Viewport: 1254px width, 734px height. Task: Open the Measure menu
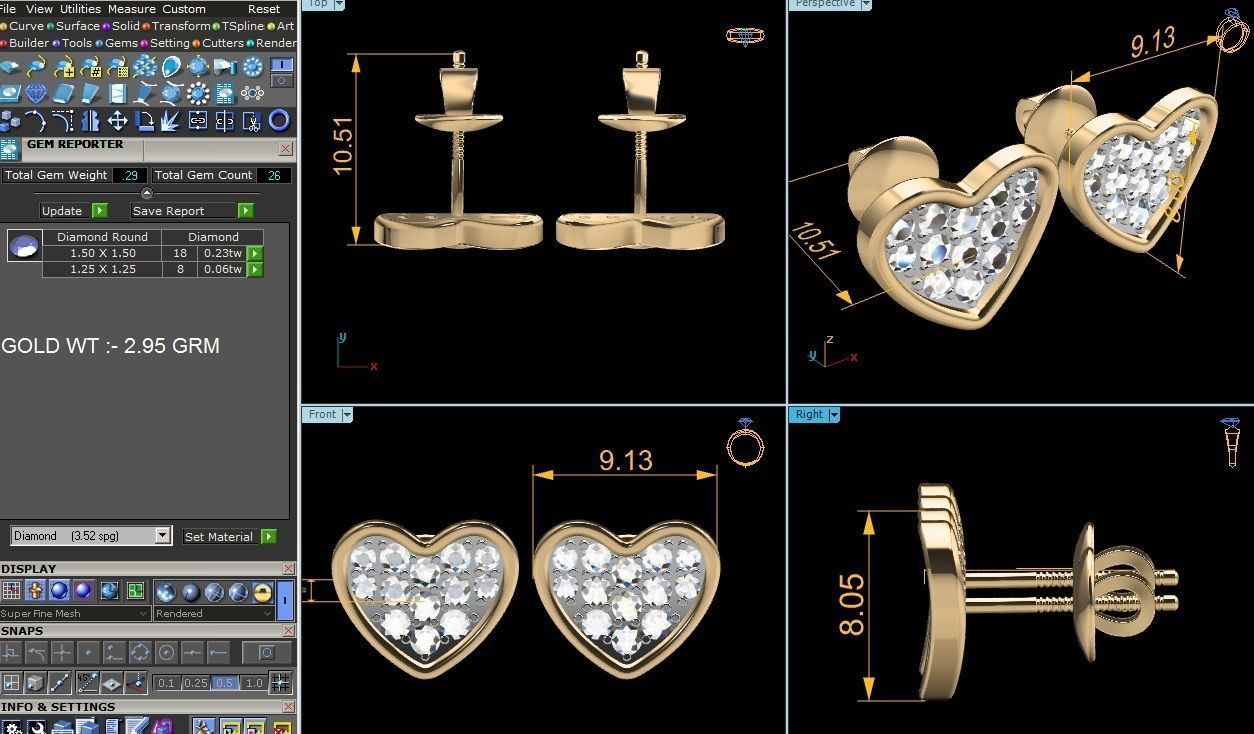[132, 9]
